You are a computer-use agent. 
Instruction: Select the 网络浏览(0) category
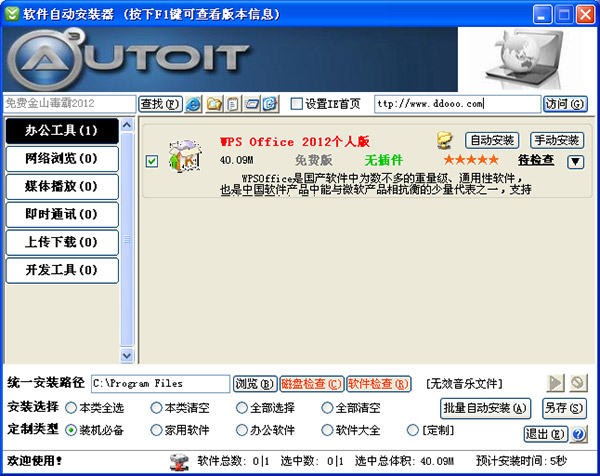[x=62, y=158]
